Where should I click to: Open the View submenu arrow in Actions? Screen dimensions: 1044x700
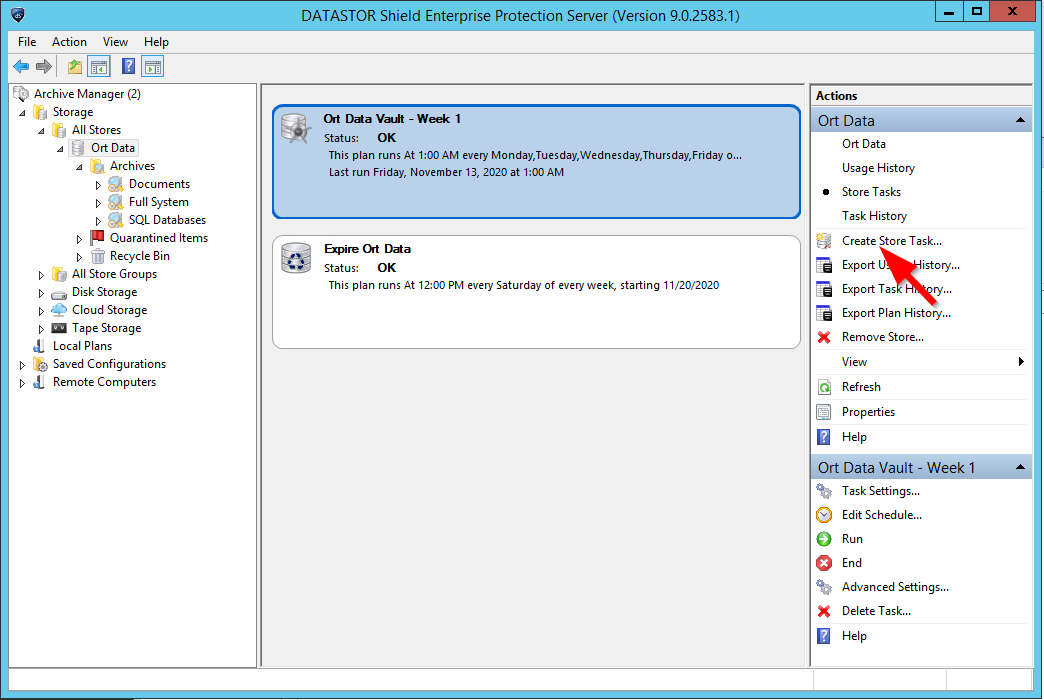click(1021, 362)
